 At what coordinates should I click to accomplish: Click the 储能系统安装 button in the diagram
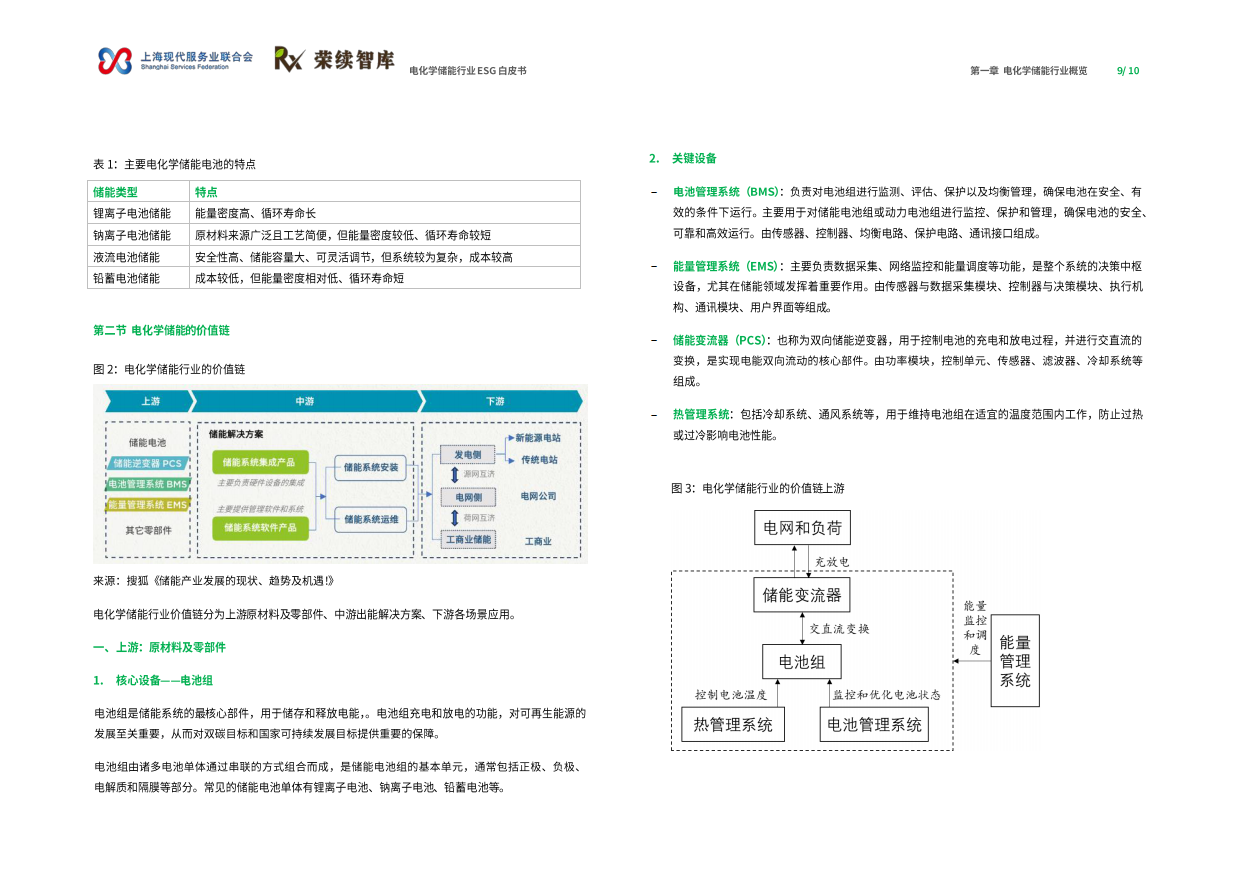point(371,467)
